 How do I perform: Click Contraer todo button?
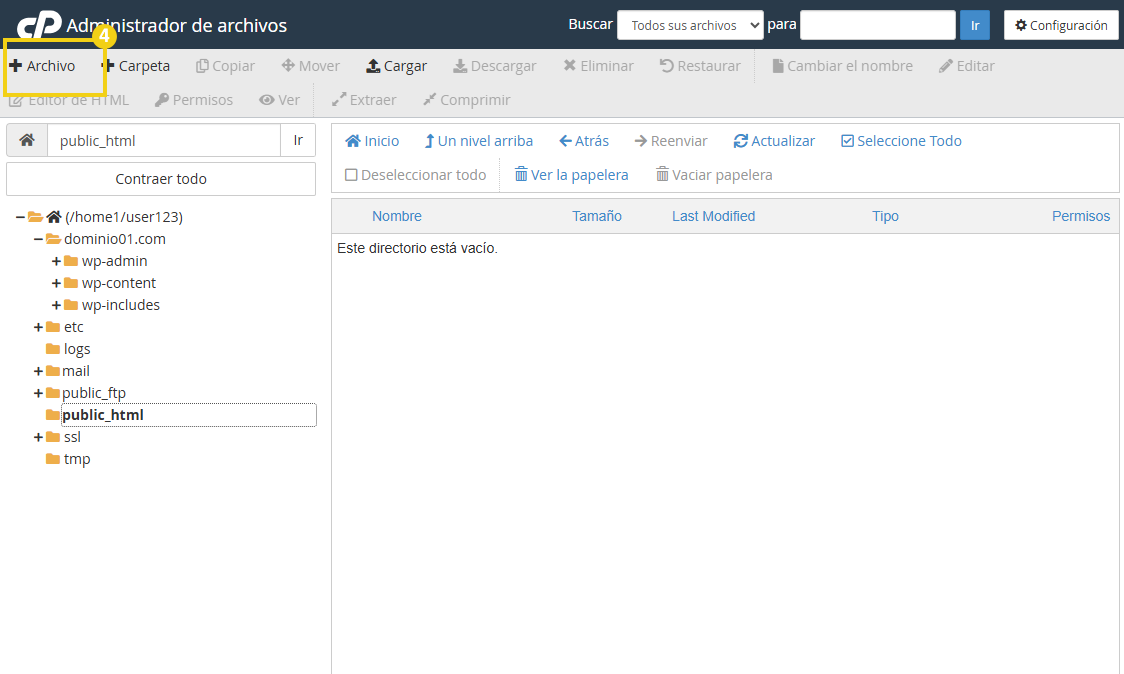pos(161,179)
